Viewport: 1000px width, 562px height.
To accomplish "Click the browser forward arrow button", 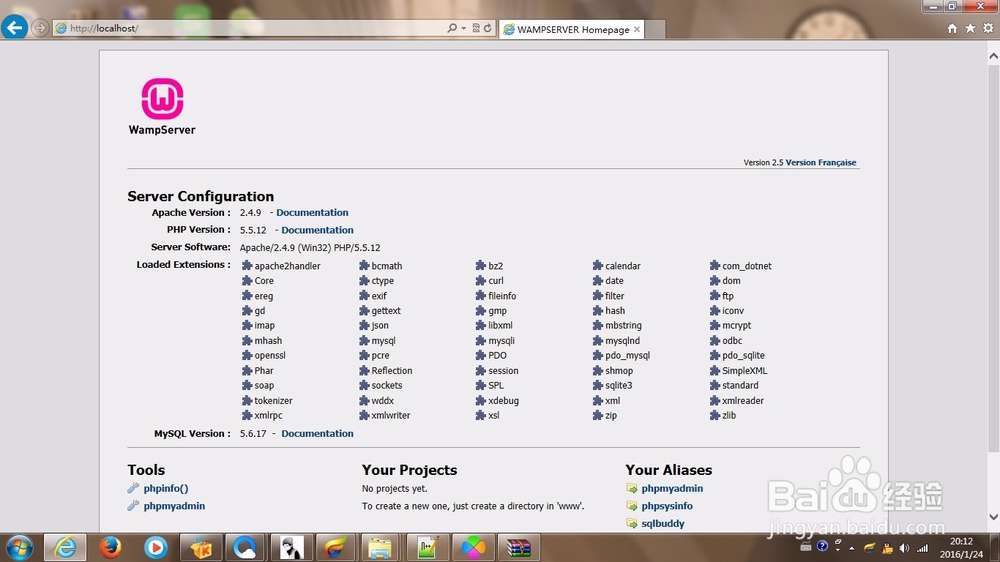I will tap(40, 28).
